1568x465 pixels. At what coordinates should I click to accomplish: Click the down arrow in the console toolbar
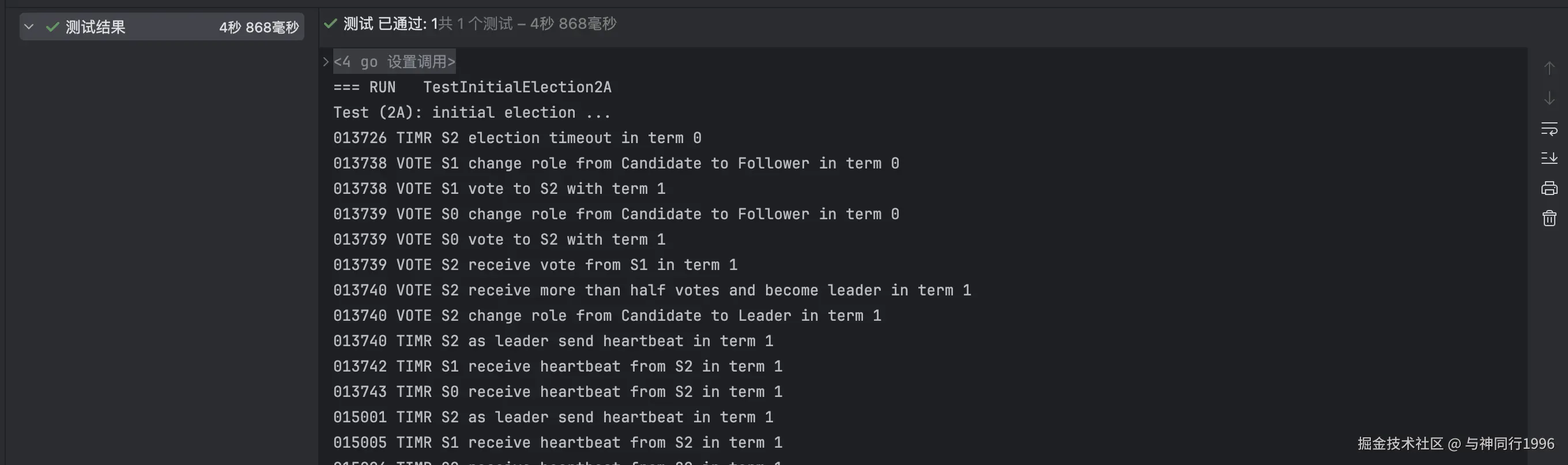pos(1548,98)
